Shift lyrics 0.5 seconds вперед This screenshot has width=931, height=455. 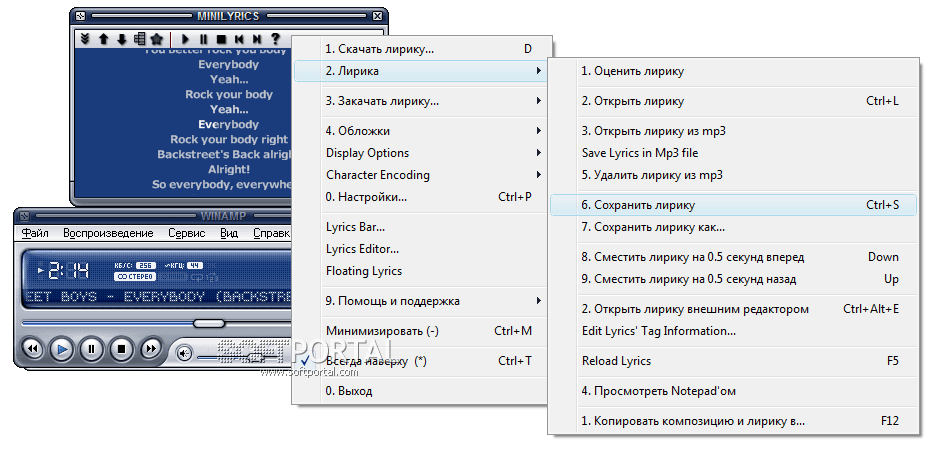pos(733,257)
